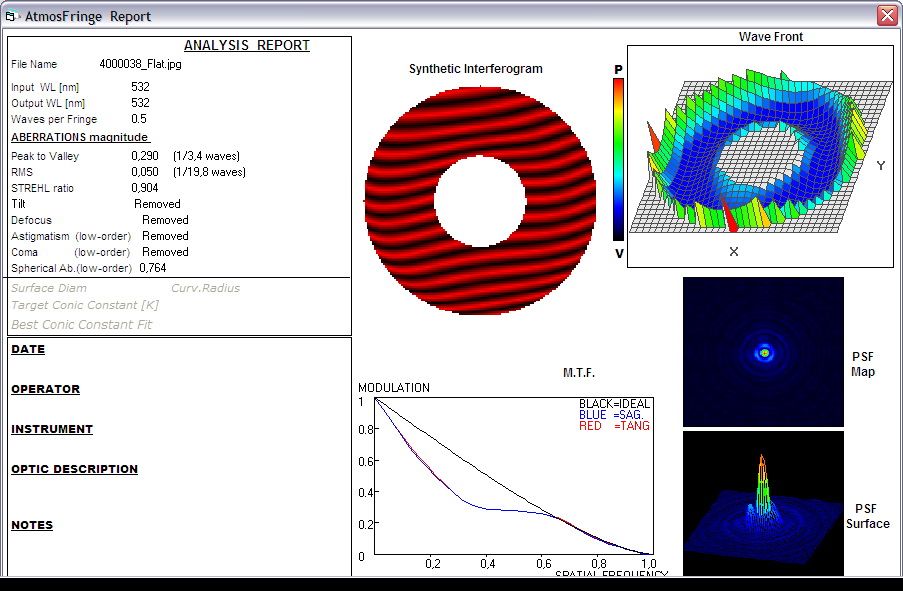Click the Input WL [nm] label
The width and height of the screenshot is (903, 591).
point(45,88)
